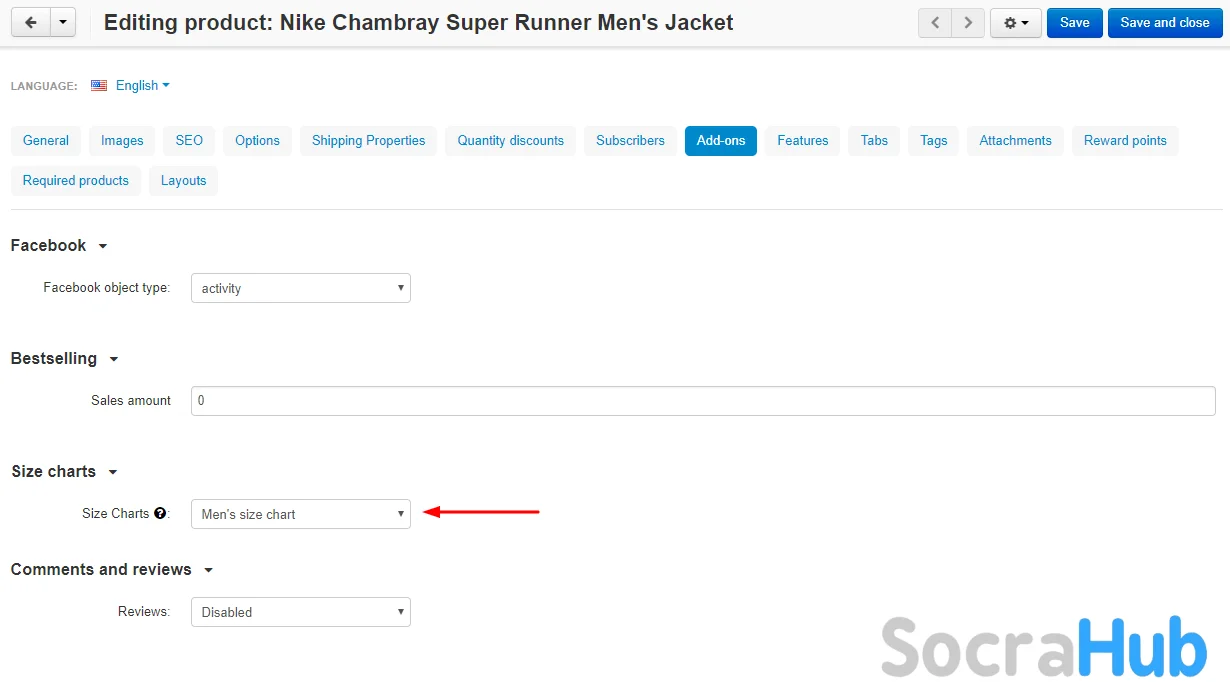Open the Men's size chart dropdown
This screenshot has height=682, width=1230.
[x=300, y=514]
